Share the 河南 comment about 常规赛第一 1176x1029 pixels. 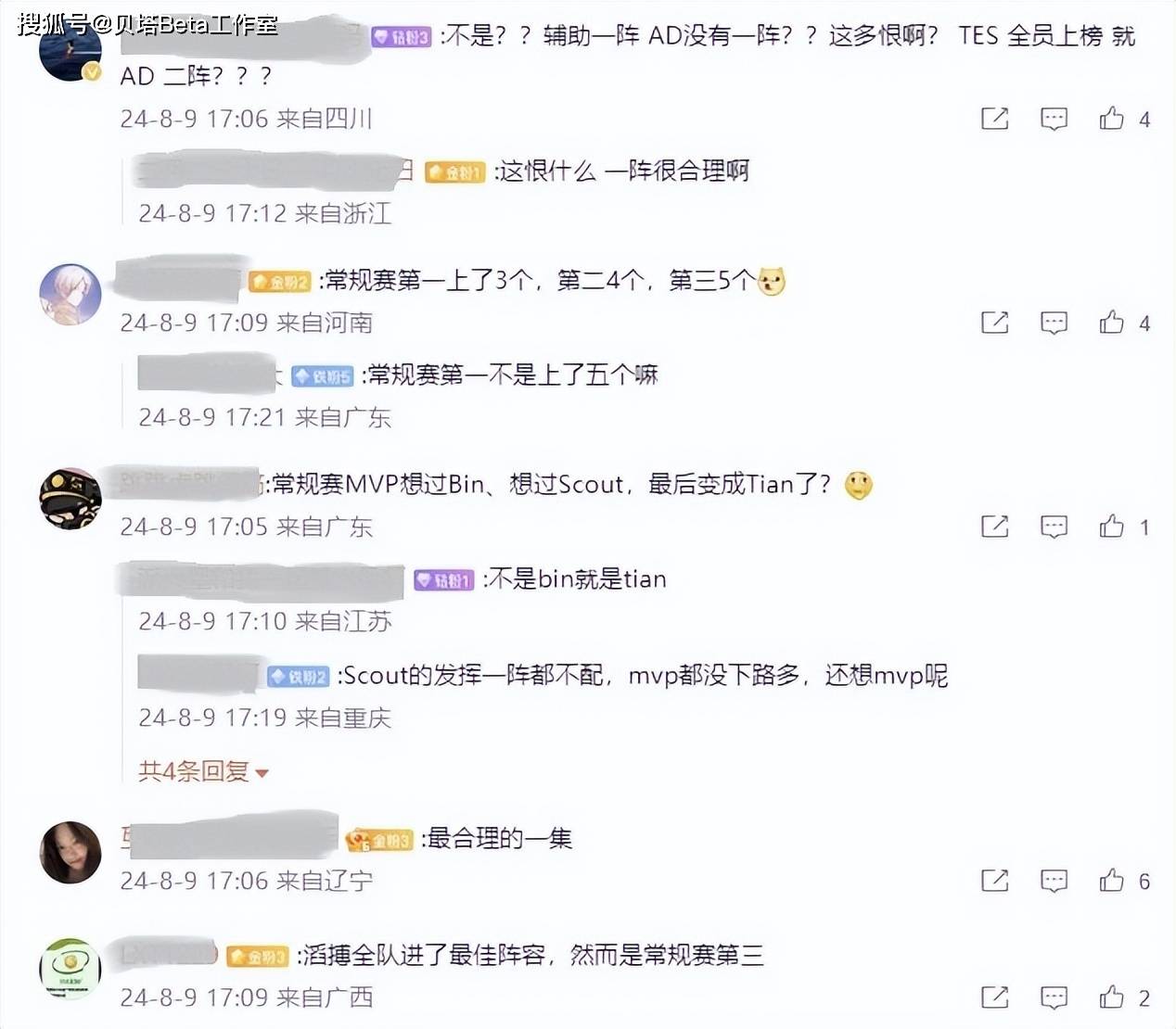(994, 323)
